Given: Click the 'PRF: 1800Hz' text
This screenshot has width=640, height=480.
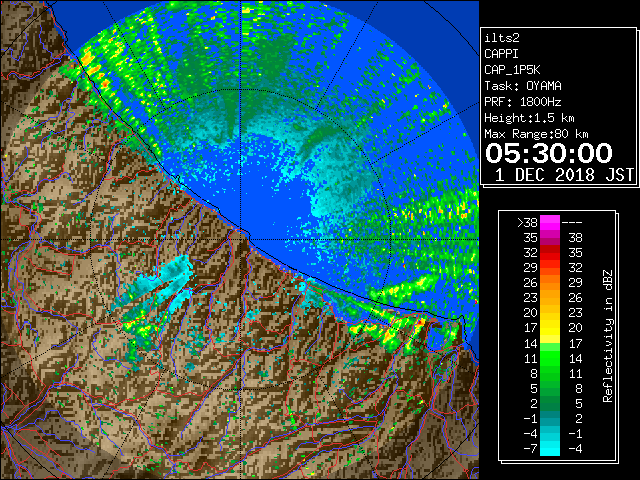Looking at the screenshot, I should pyautogui.click(x=523, y=102).
